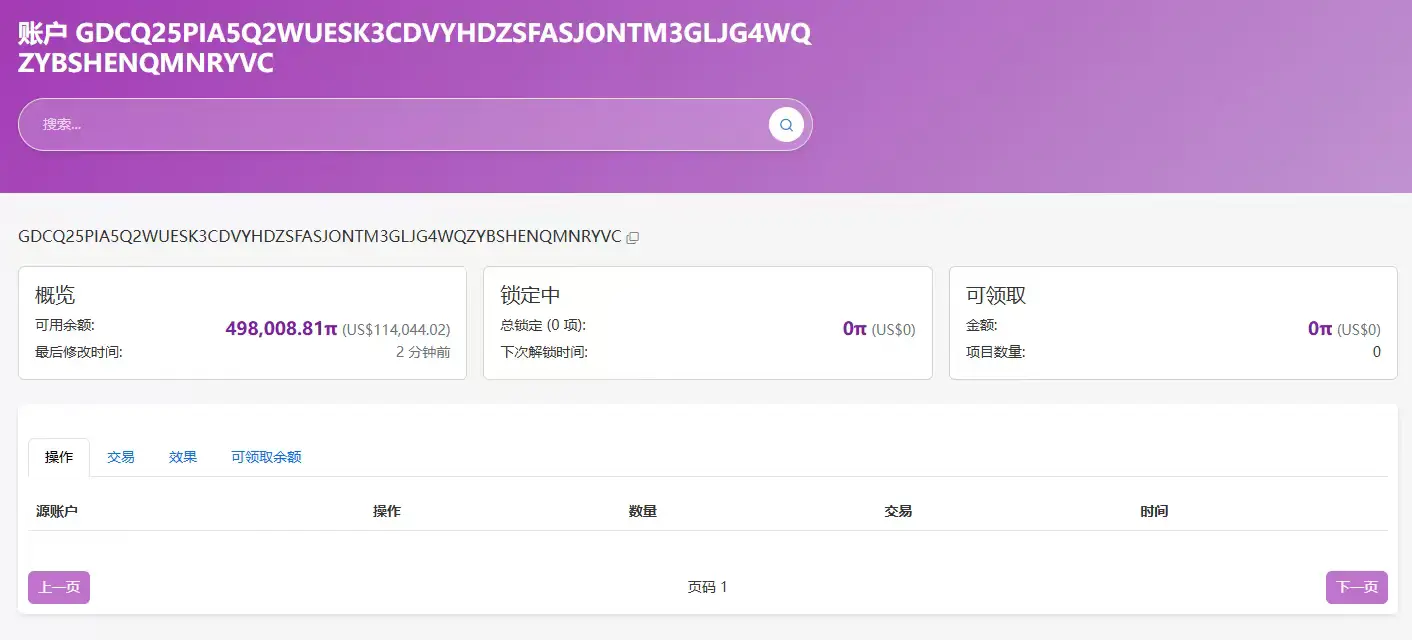Click the 498,008.81π available balance
The height and width of the screenshot is (640, 1412).
[281, 328]
